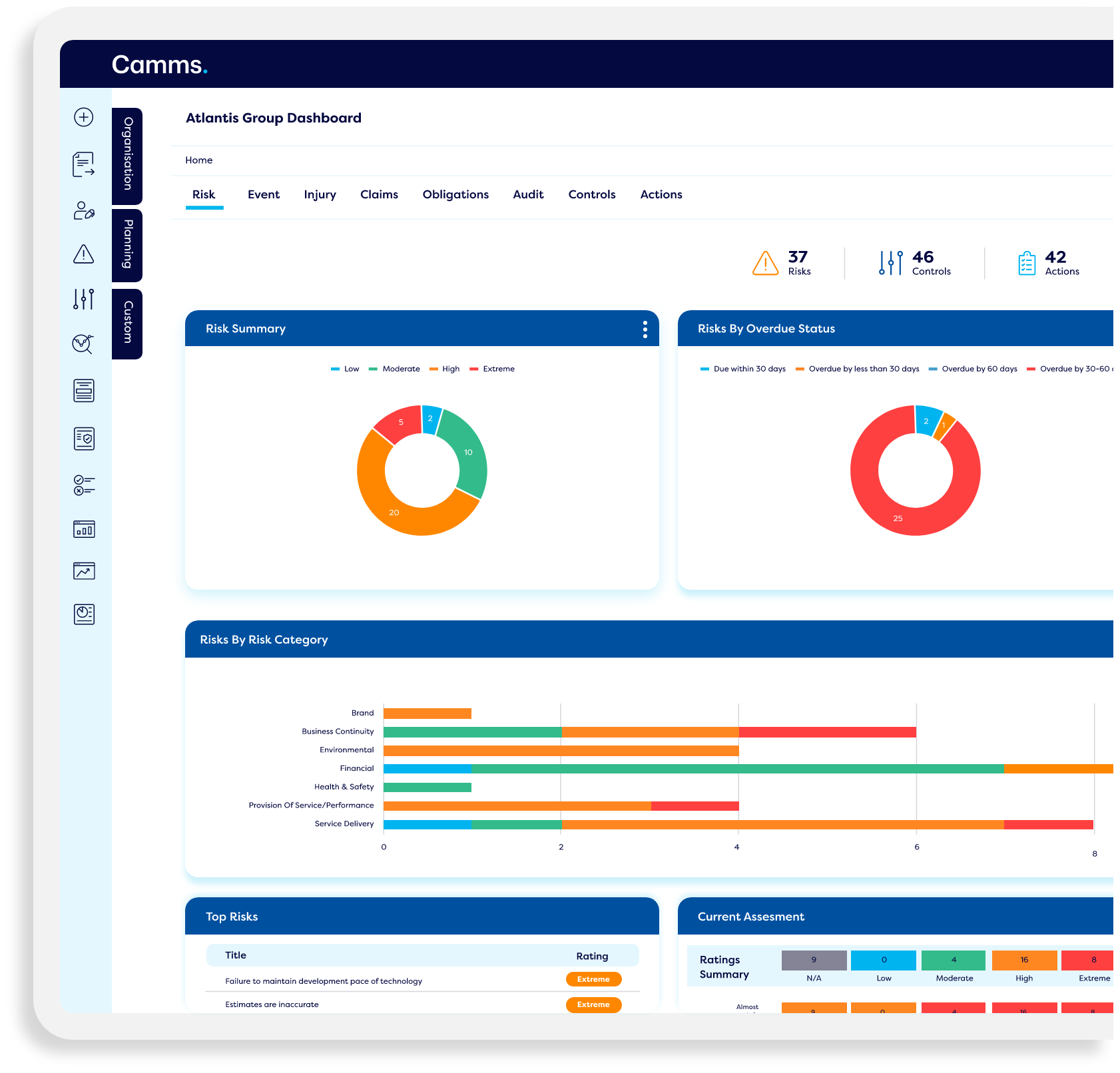Open the trend line chart icon in sidebar

pos(84,570)
